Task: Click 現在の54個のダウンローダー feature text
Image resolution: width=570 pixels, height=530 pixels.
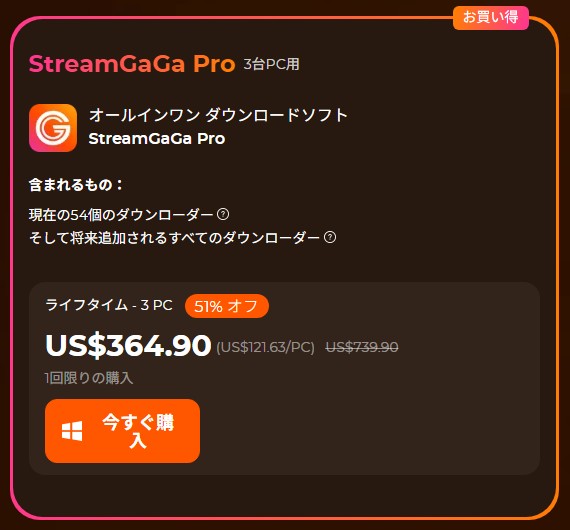Action: [x=121, y=215]
